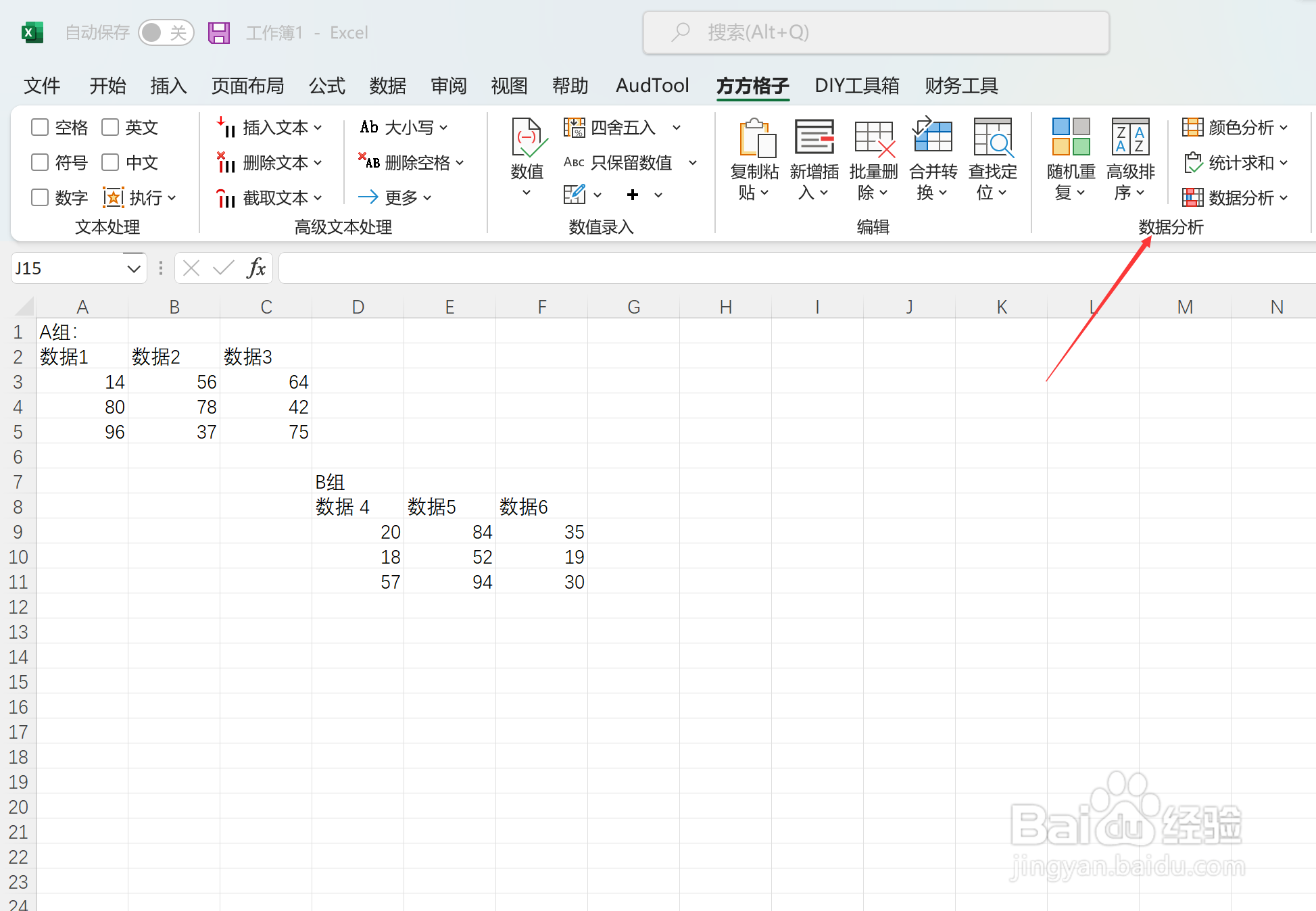Switch to the DIY工具箱 ribbon tab
1316x911 pixels.
tap(856, 86)
